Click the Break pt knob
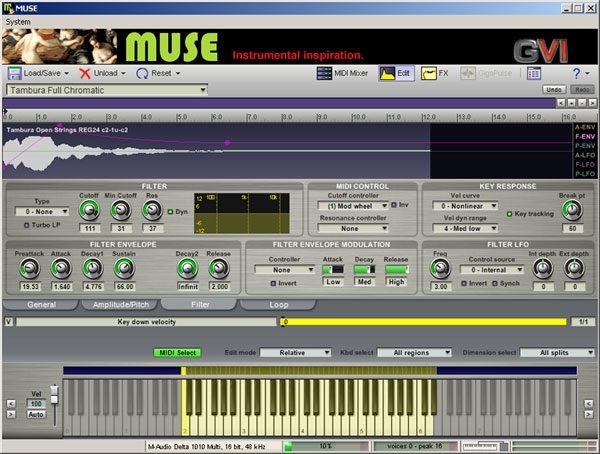Screen dimensions: 600x454 tap(572, 210)
